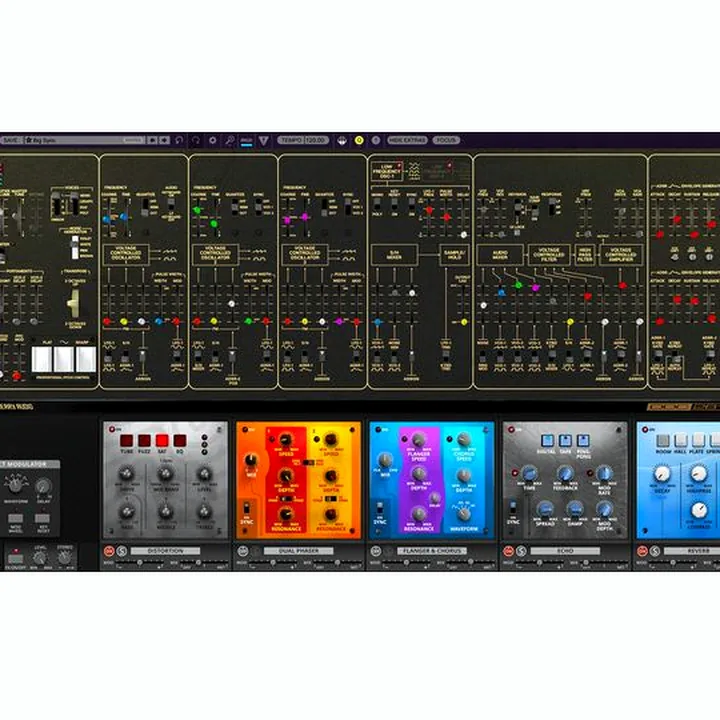Click the TRANSPOSE lever switch

73,303
